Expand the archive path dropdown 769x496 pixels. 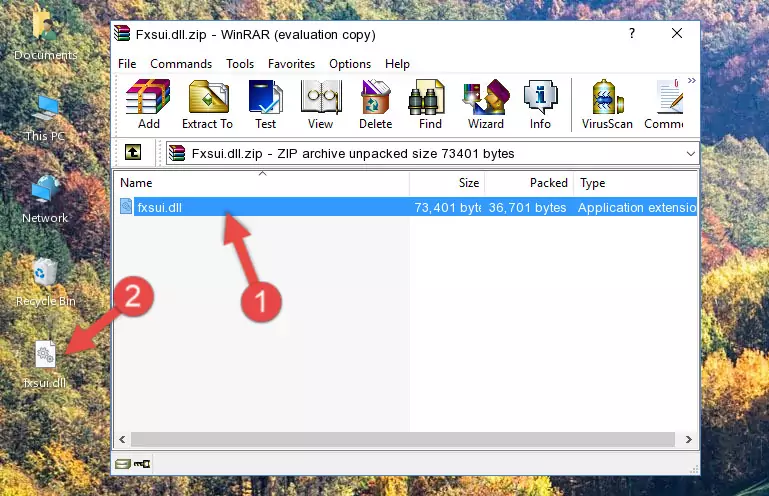(690, 154)
